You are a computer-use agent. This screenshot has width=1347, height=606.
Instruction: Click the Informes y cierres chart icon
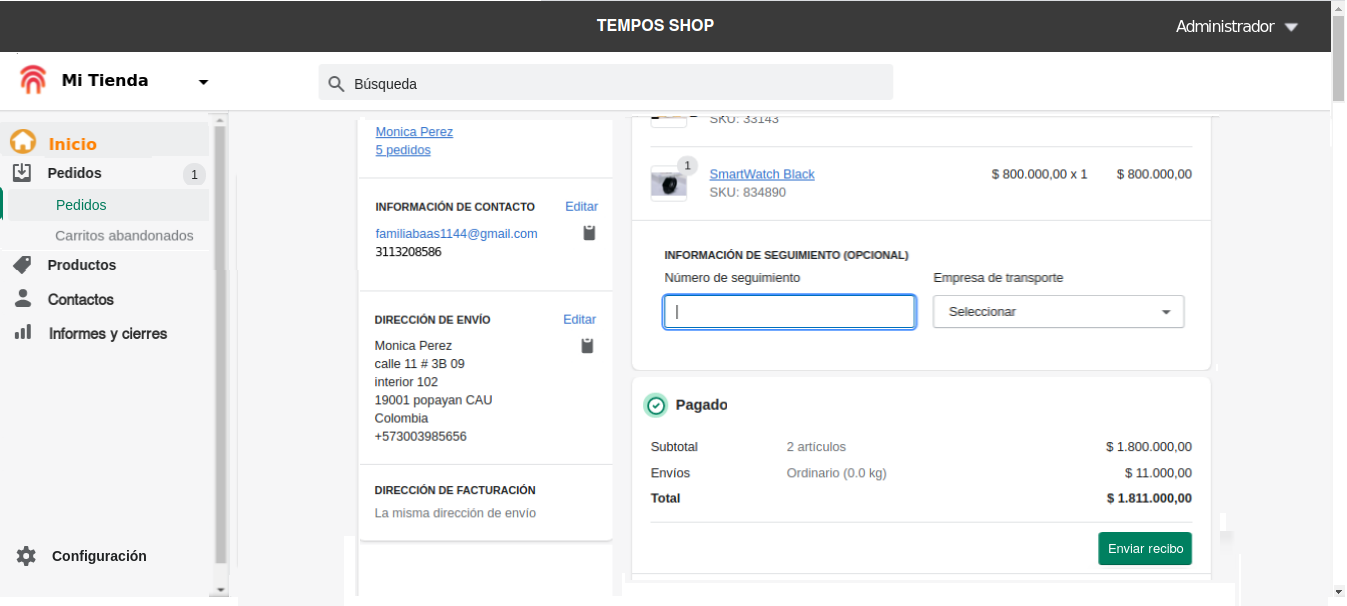pos(23,333)
